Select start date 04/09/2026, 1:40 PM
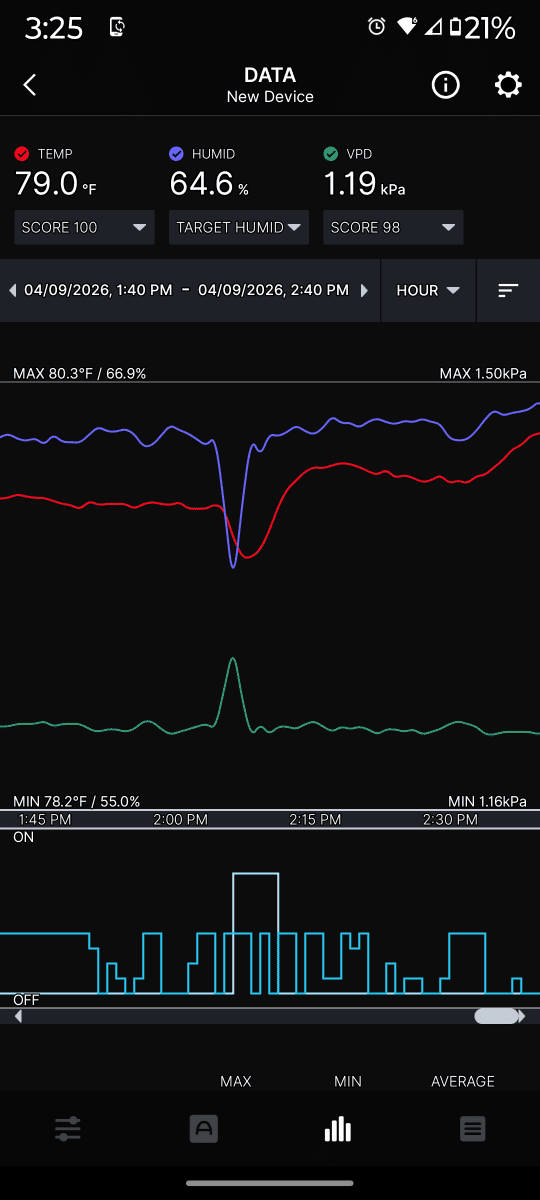Image resolution: width=540 pixels, height=1200 pixels. [x=98, y=290]
